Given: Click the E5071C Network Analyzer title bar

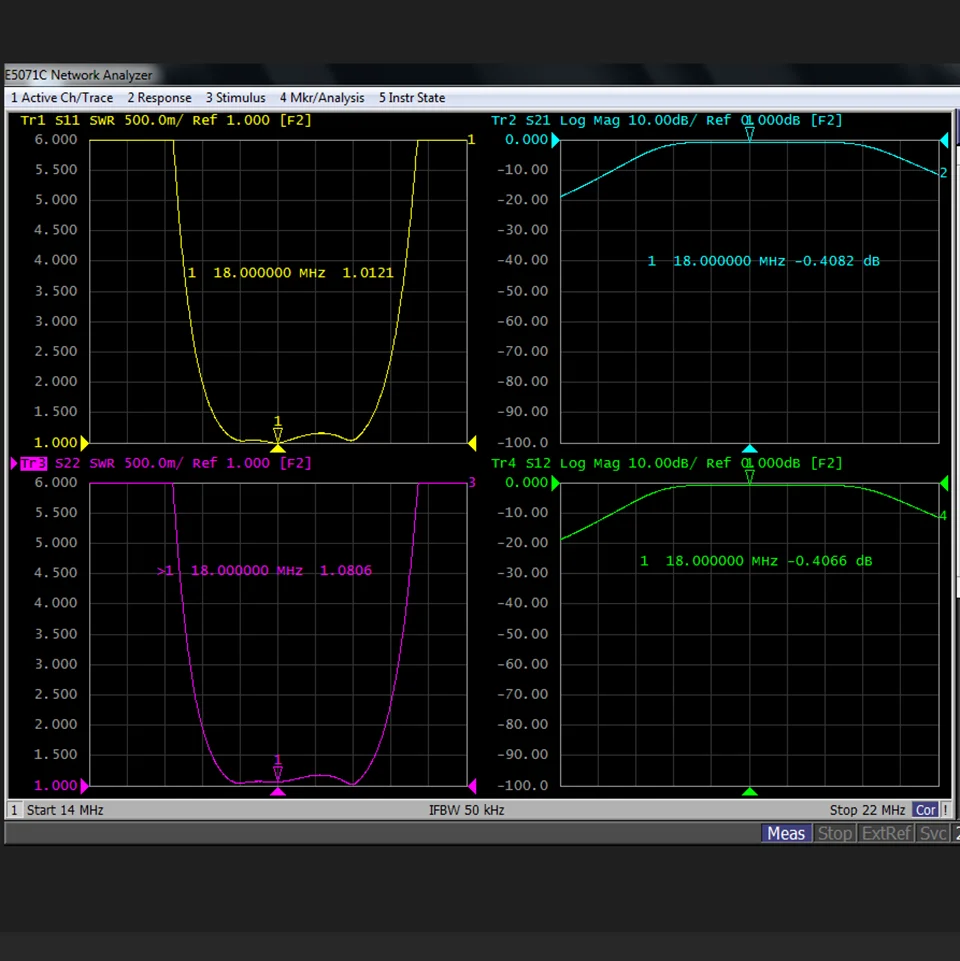Looking at the screenshot, I should click(x=480, y=75).
